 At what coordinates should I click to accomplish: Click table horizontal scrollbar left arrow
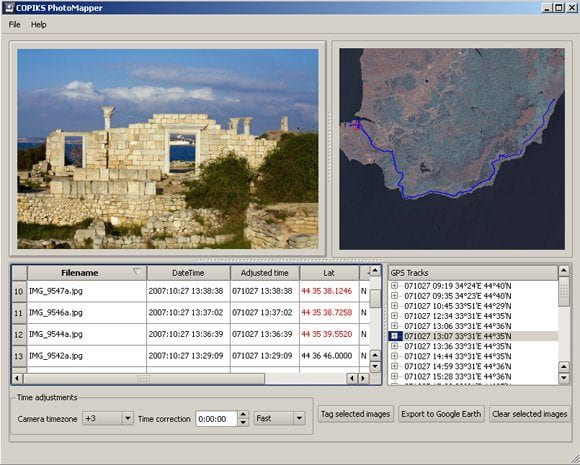point(17,378)
